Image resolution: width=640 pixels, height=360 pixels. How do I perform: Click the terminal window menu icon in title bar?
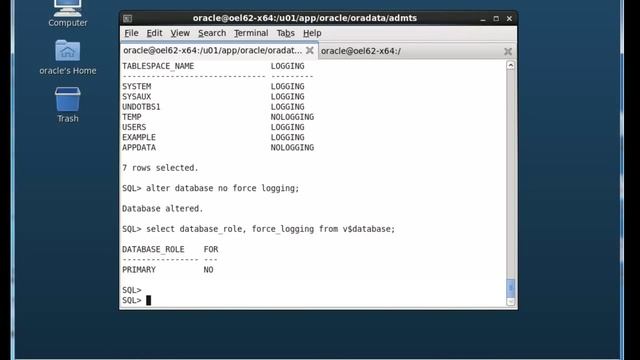(127, 18)
